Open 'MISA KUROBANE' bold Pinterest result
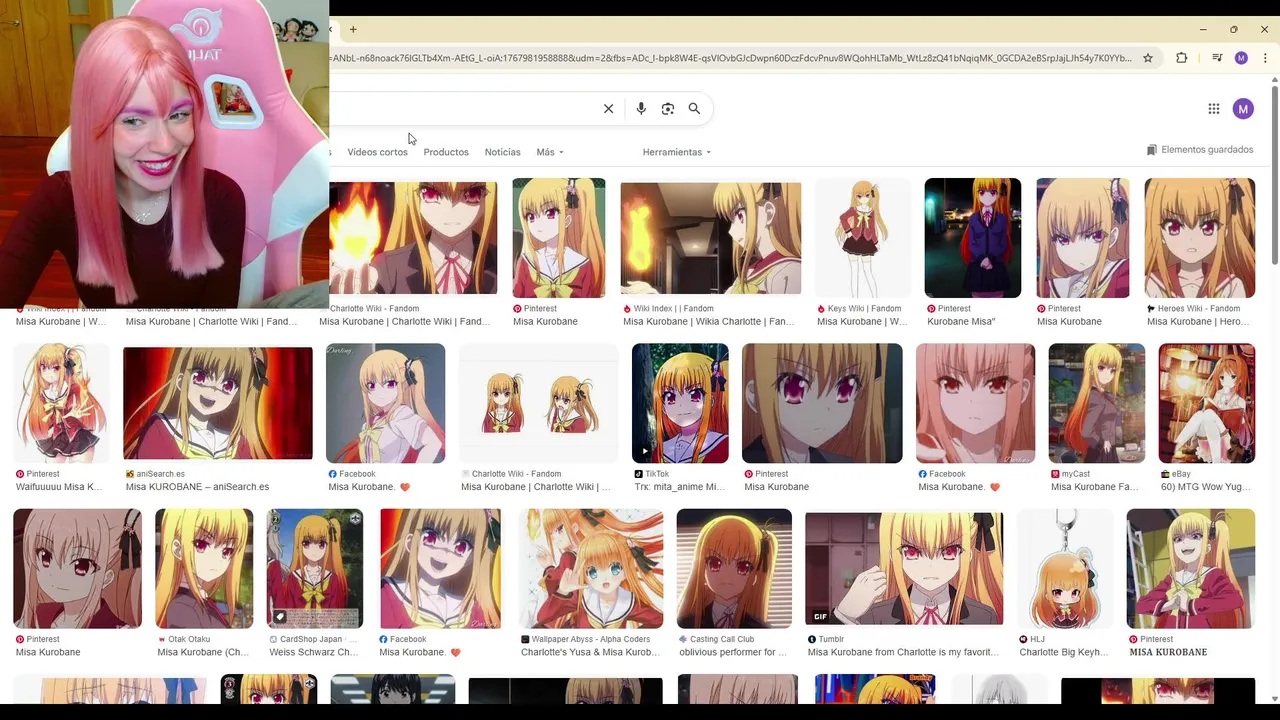This screenshot has width=1280, height=720. (x=1168, y=652)
